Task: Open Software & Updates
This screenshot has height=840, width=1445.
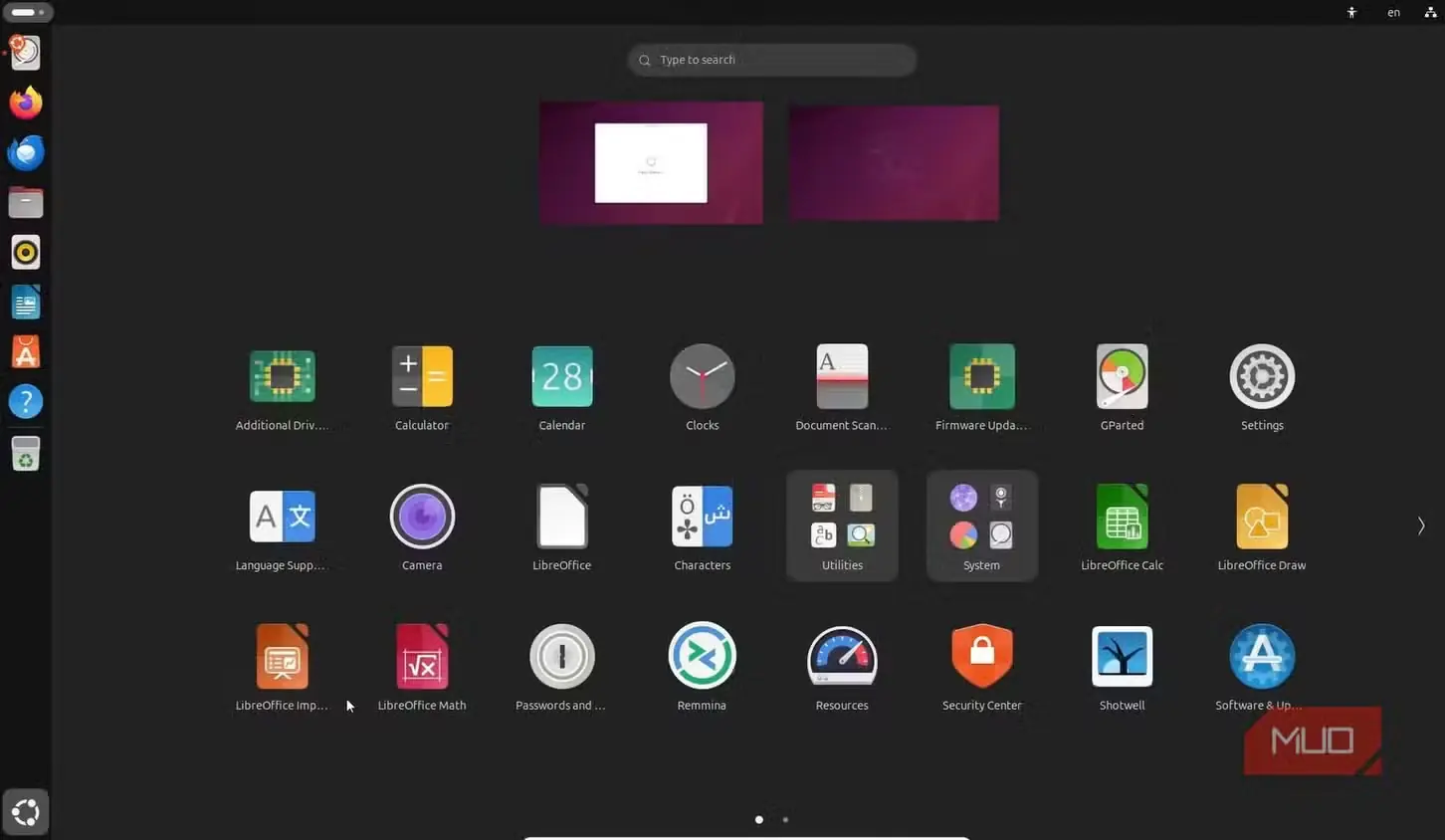Action: click(x=1262, y=657)
